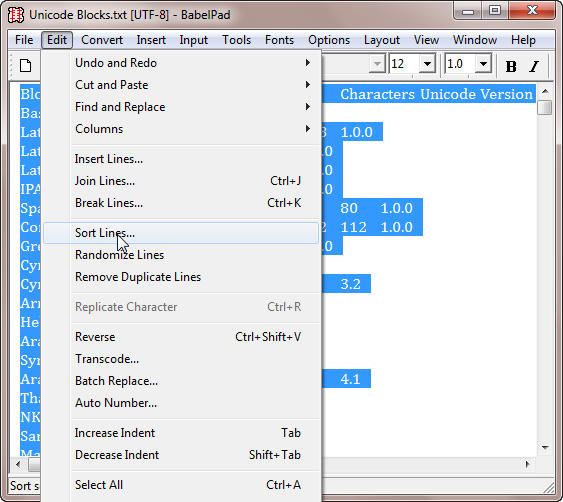Click the horizontal scrollbar left arrow
563x502 pixels.
point(18,465)
